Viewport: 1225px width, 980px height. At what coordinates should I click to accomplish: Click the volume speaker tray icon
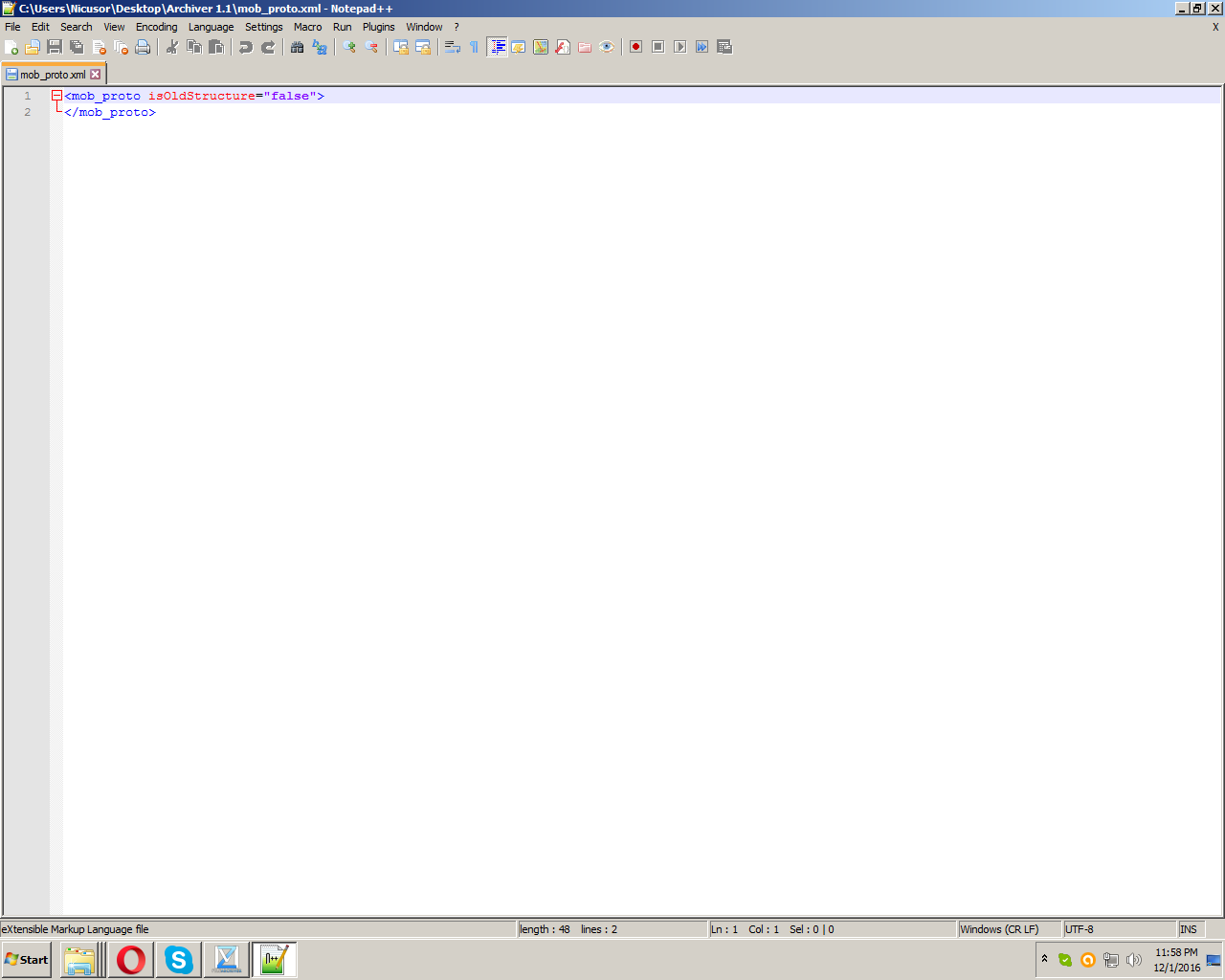tap(1134, 960)
